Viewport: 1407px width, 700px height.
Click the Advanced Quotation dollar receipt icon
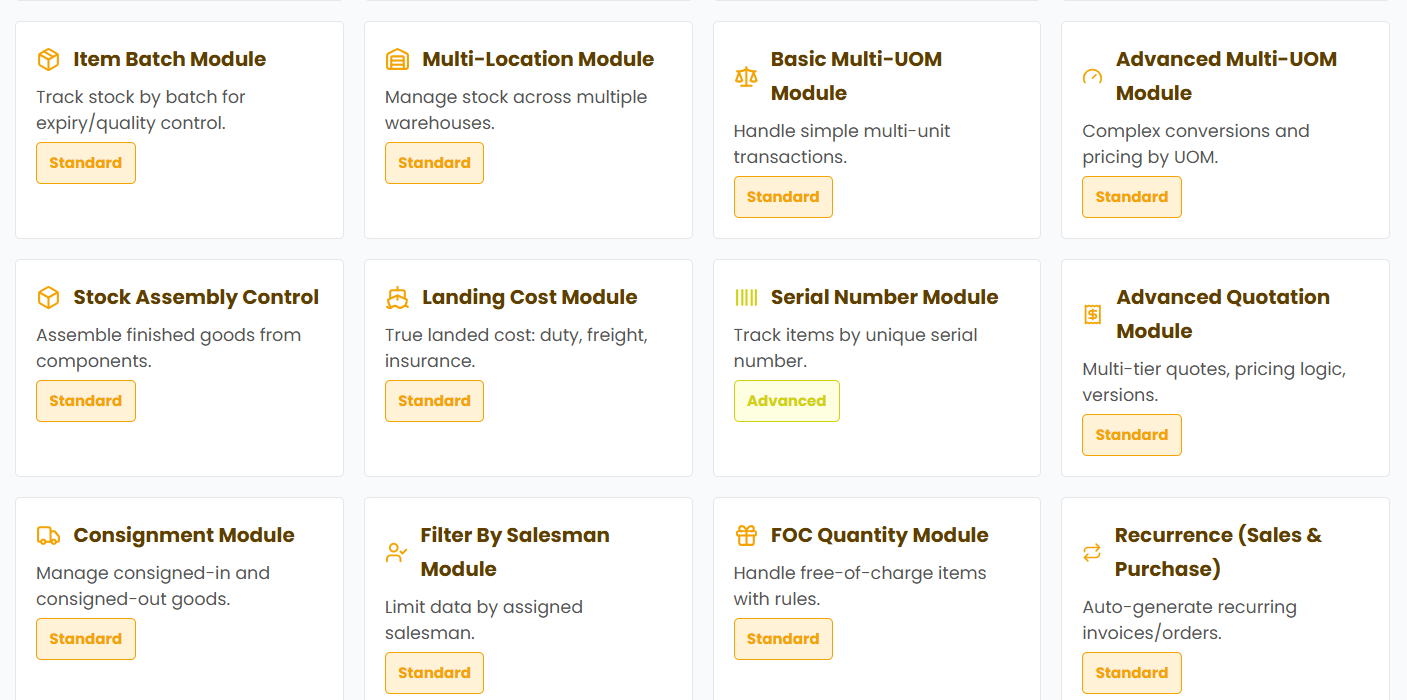1092,315
